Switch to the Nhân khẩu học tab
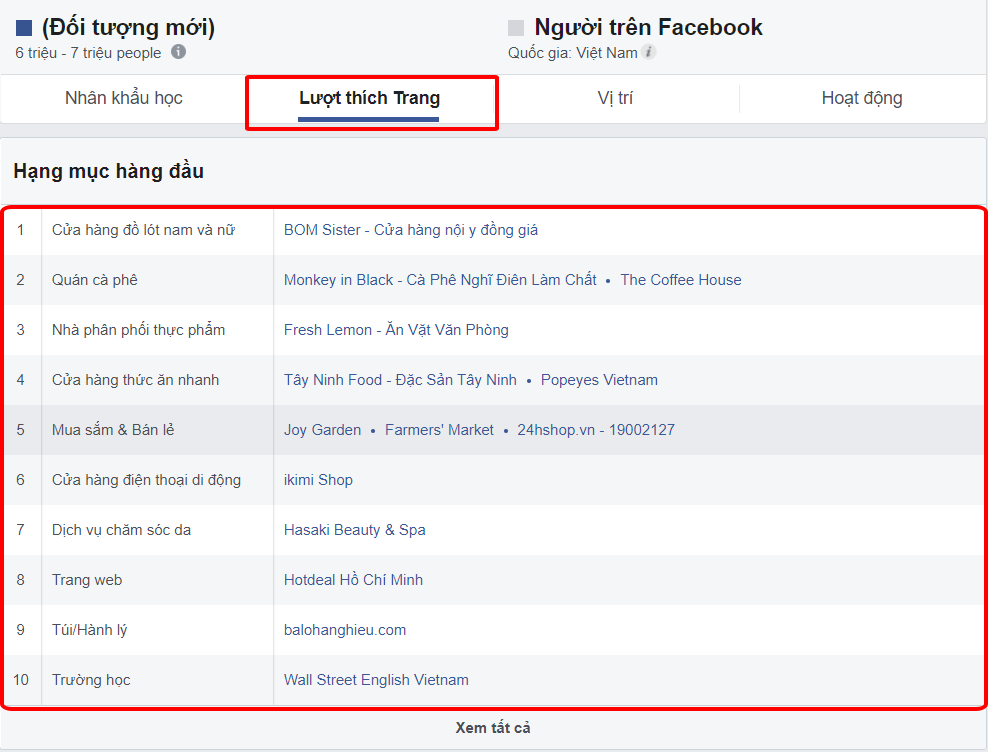 (x=124, y=98)
